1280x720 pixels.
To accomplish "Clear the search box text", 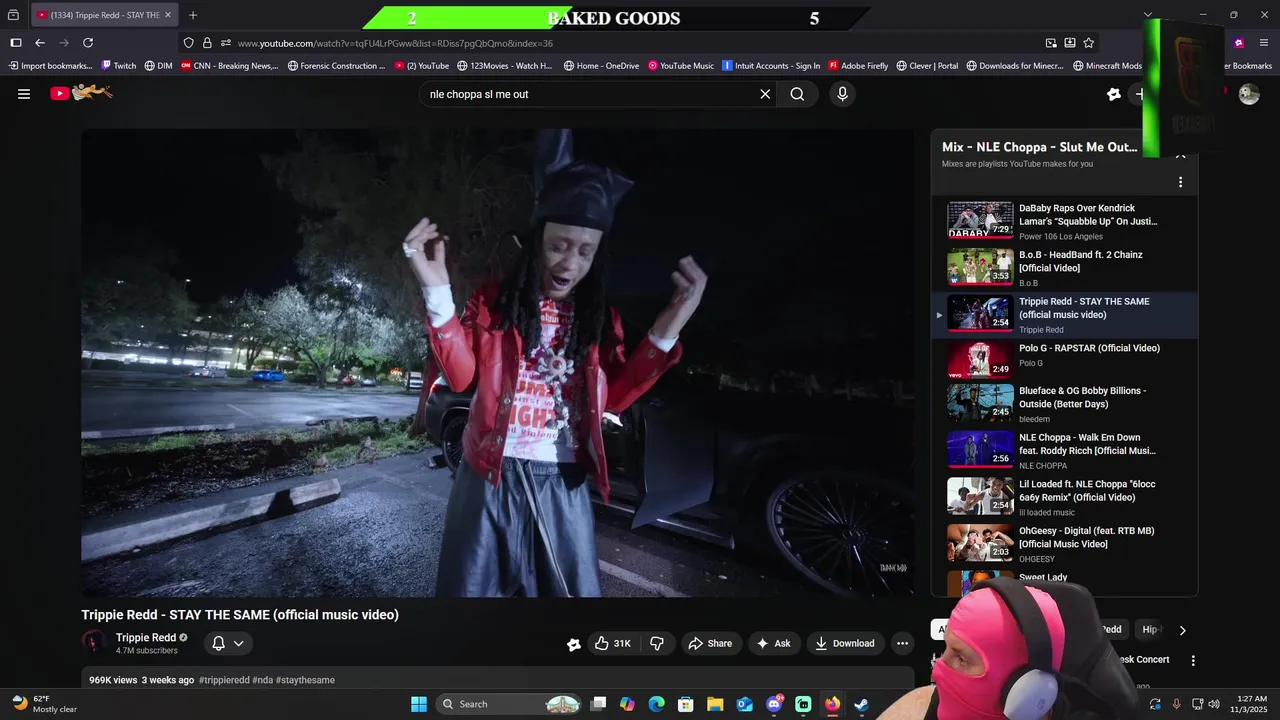I will (x=765, y=94).
